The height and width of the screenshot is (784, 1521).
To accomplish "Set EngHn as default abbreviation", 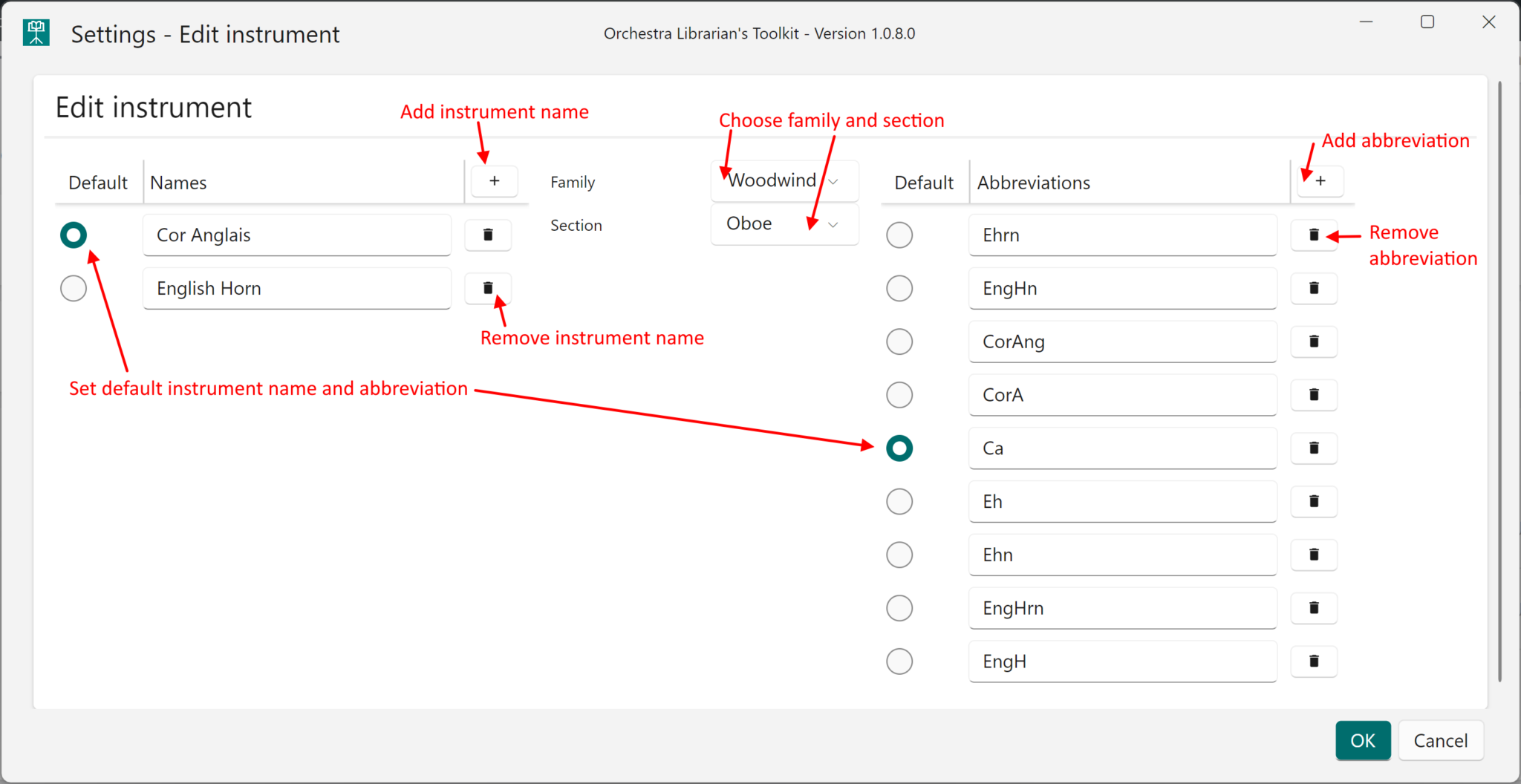I will point(899,288).
